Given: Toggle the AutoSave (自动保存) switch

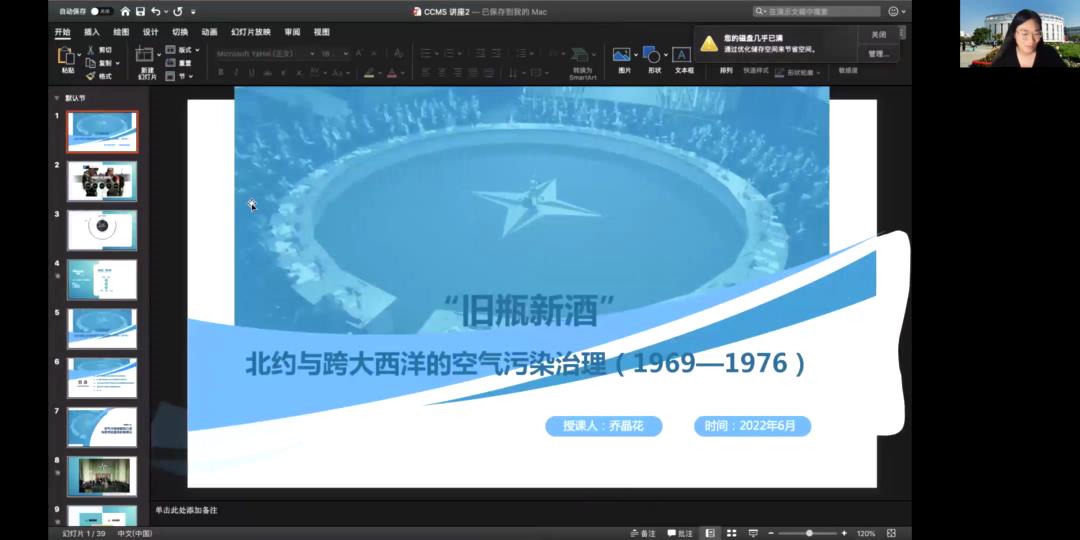Looking at the screenshot, I should (x=101, y=11).
